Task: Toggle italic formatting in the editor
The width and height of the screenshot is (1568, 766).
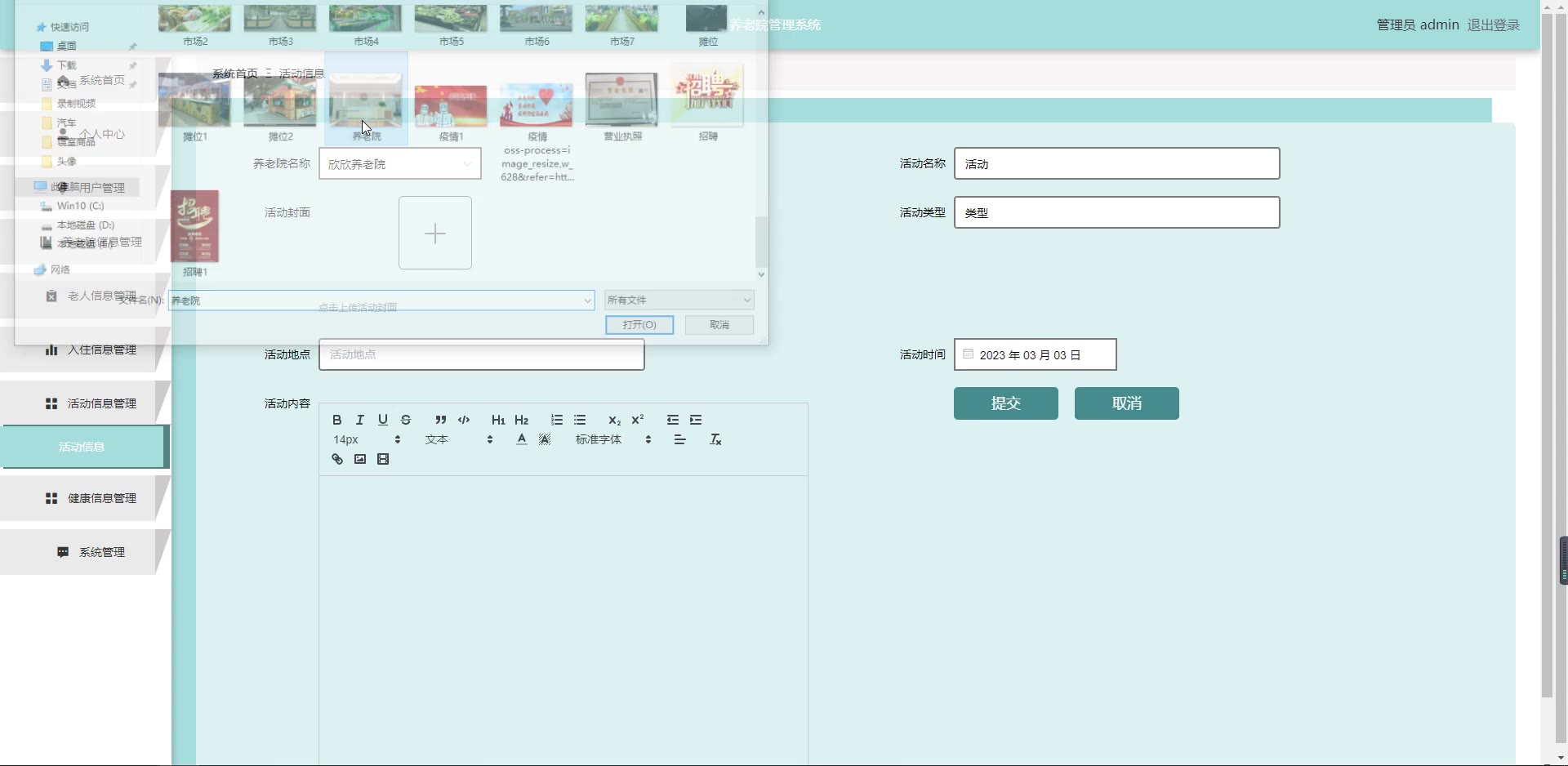Action: tap(359, 420)
